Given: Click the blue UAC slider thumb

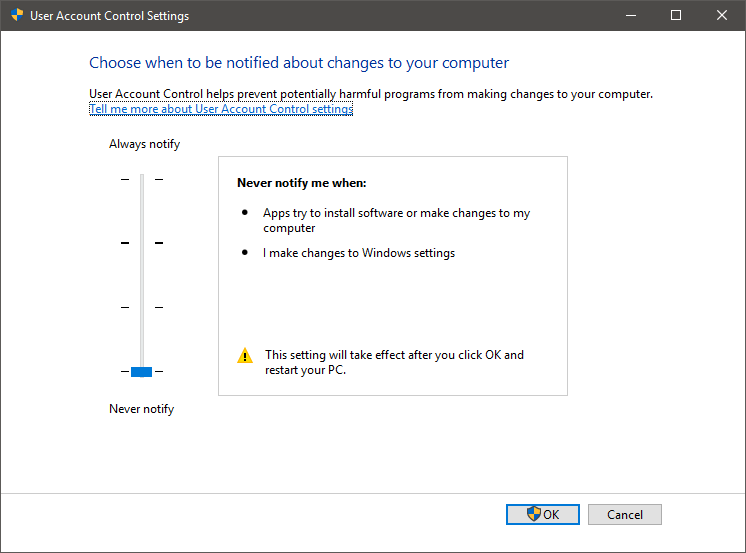Looking at the screenshot, I should click(x=141, y=372).
